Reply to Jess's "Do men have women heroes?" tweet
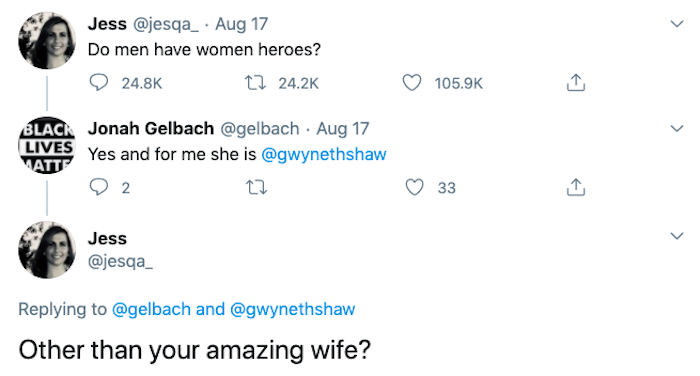 tap(99, 83)
